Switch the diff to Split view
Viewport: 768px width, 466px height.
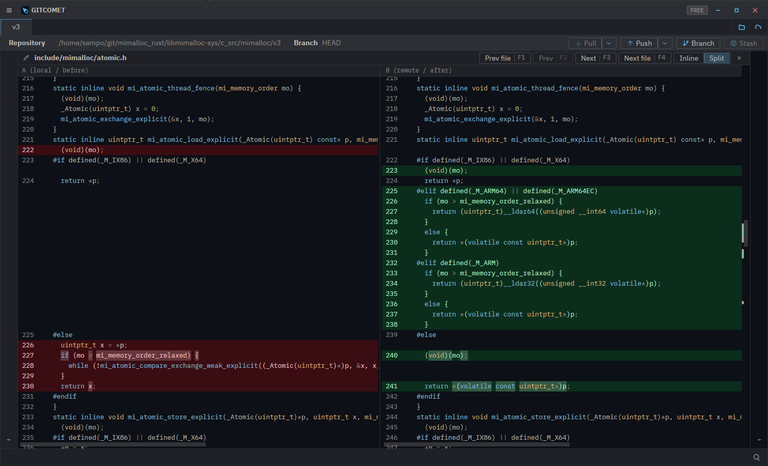click(x=716, y=58)
